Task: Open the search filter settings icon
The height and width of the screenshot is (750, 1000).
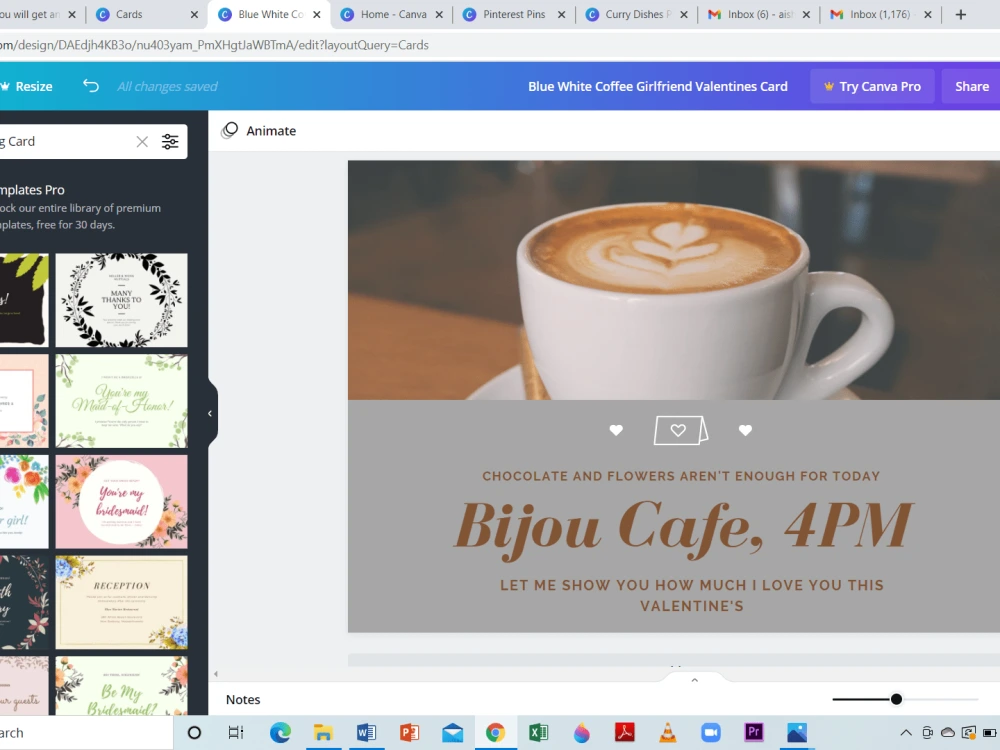Action: 170,141
